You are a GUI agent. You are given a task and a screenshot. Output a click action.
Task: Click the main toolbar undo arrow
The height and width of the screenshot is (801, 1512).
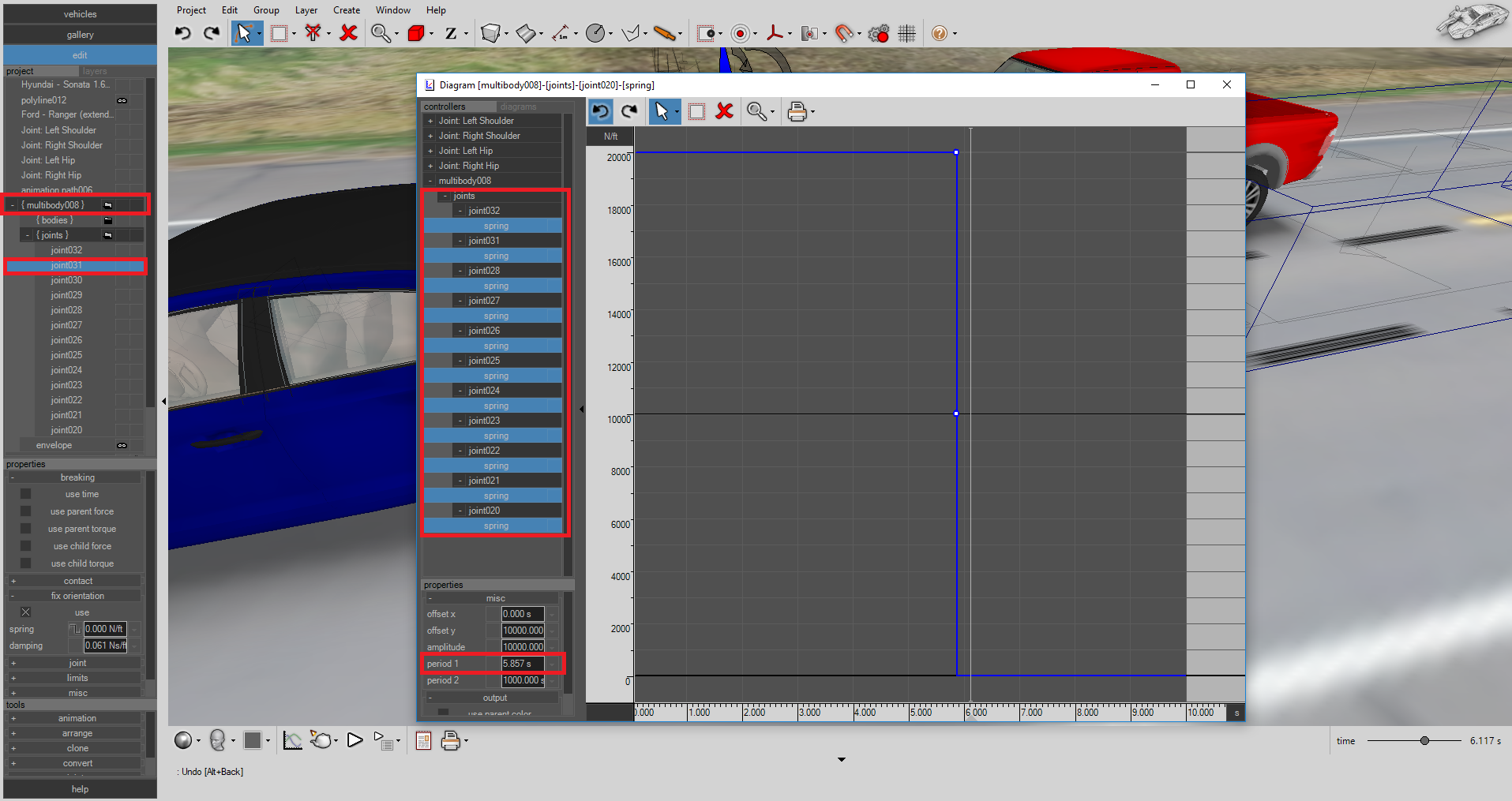click(x=183, y=33)
